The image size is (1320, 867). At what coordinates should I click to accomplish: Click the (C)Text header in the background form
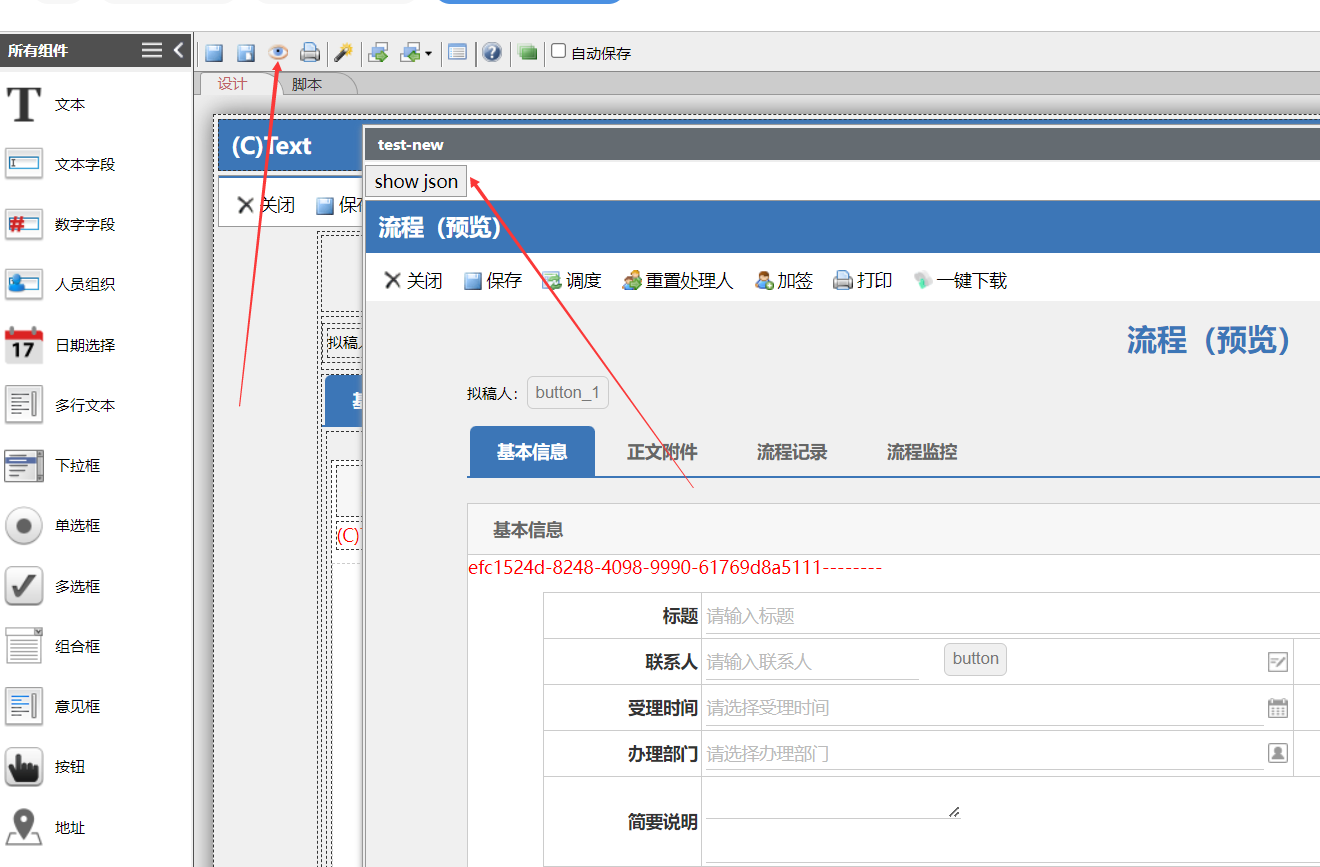click(x=271, y=146)
